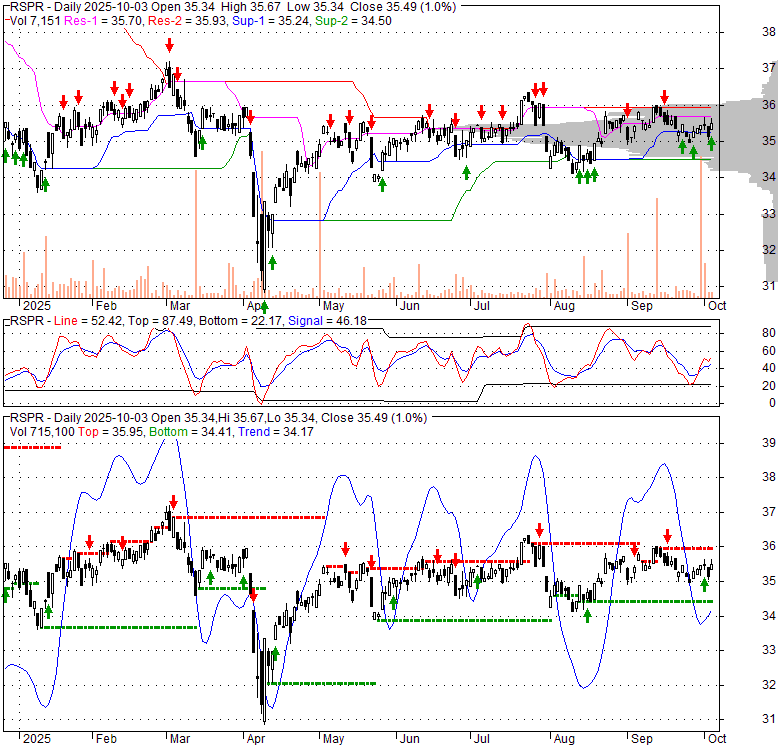
Task: Click the 'Top = 35.95' bottom chart legend
Action: point(111,432)
